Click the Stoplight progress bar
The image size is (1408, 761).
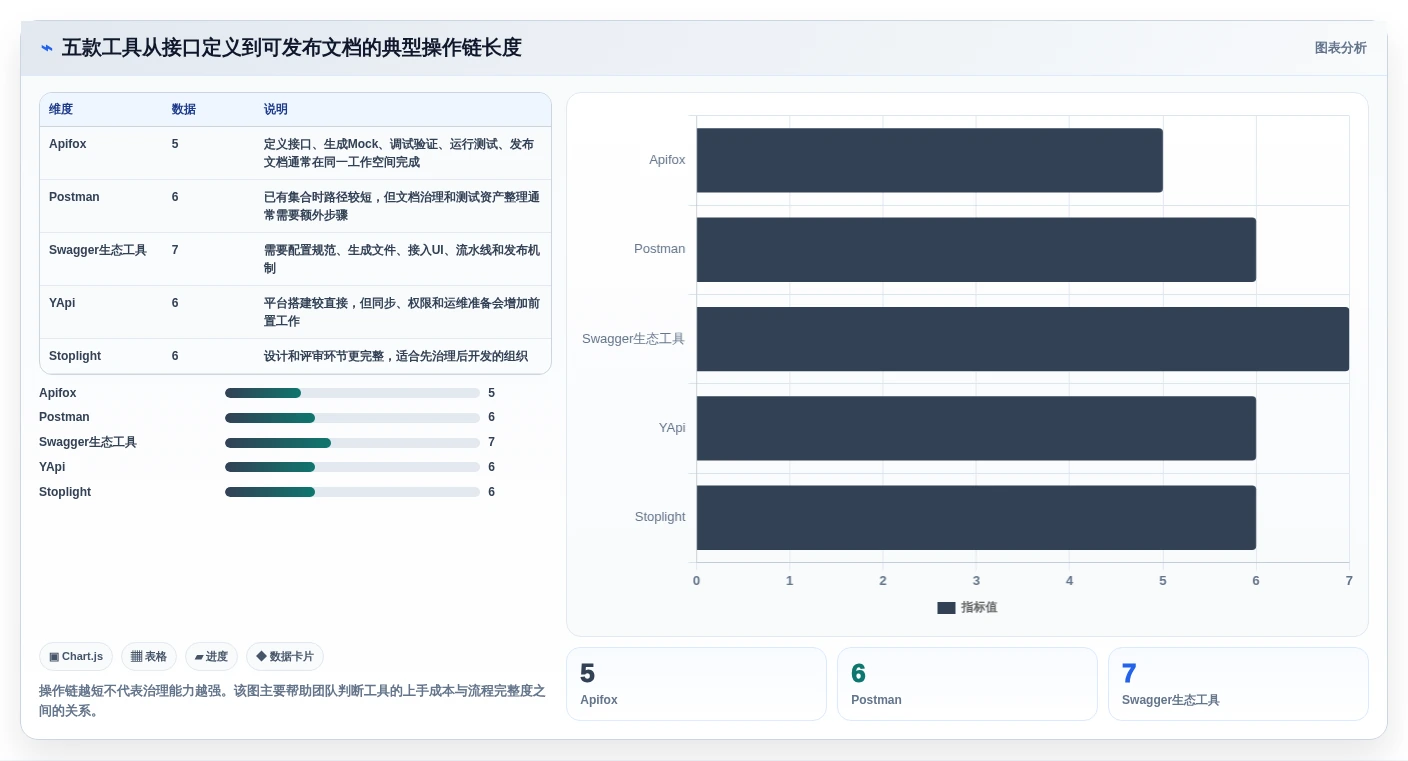[x=352, y=492]
